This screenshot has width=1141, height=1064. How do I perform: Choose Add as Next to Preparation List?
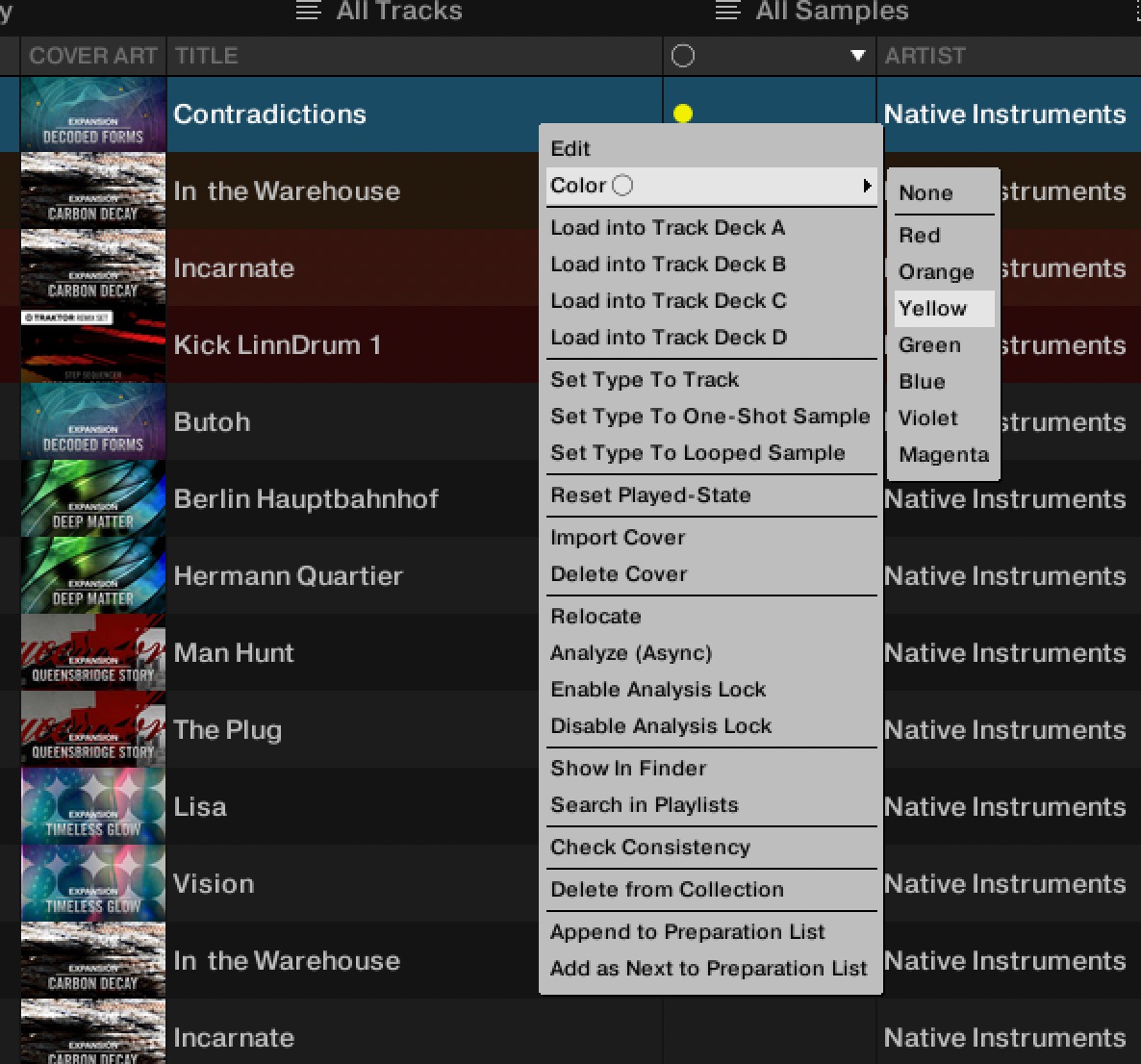coord(709,969)
